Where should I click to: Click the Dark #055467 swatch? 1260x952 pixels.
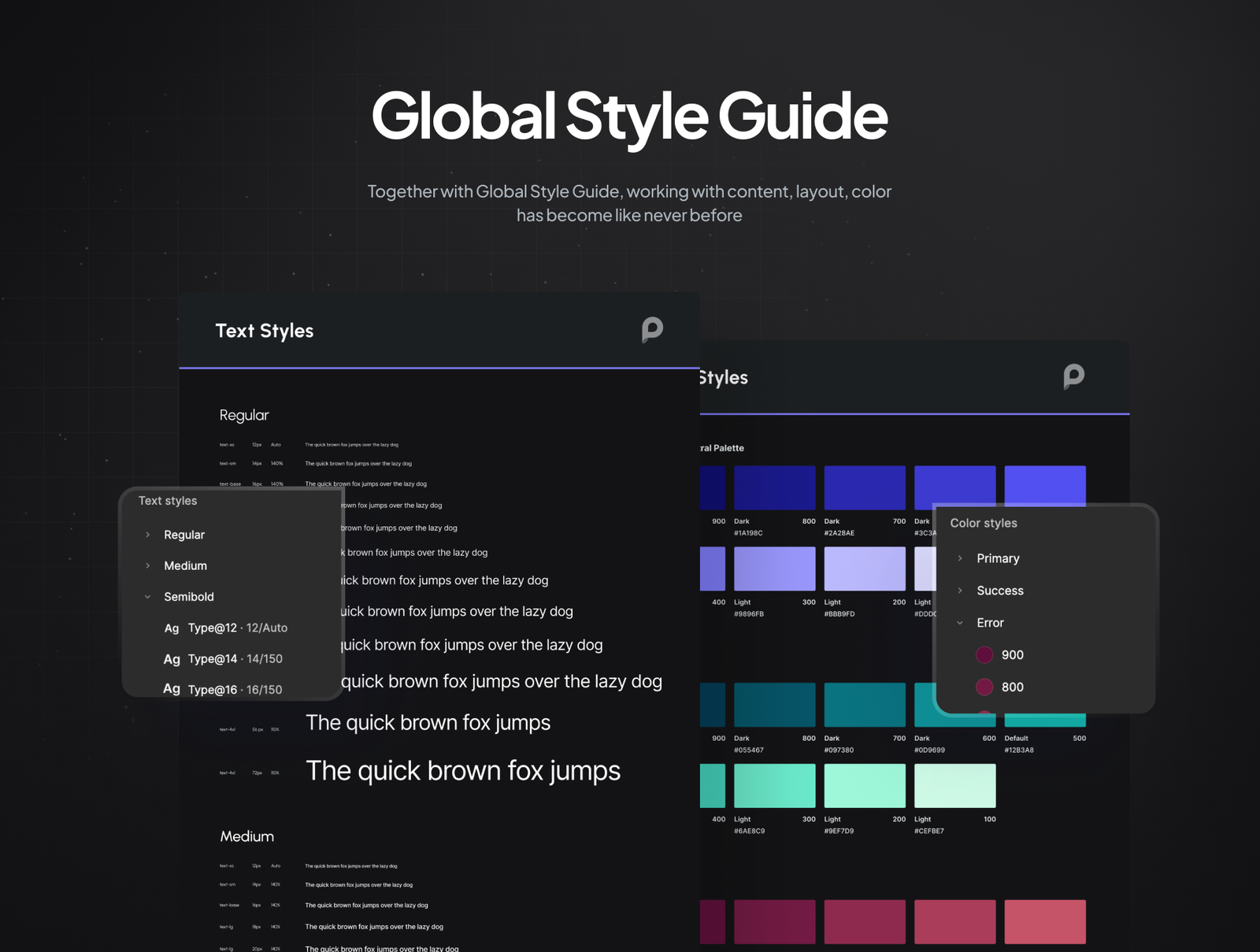773,705
